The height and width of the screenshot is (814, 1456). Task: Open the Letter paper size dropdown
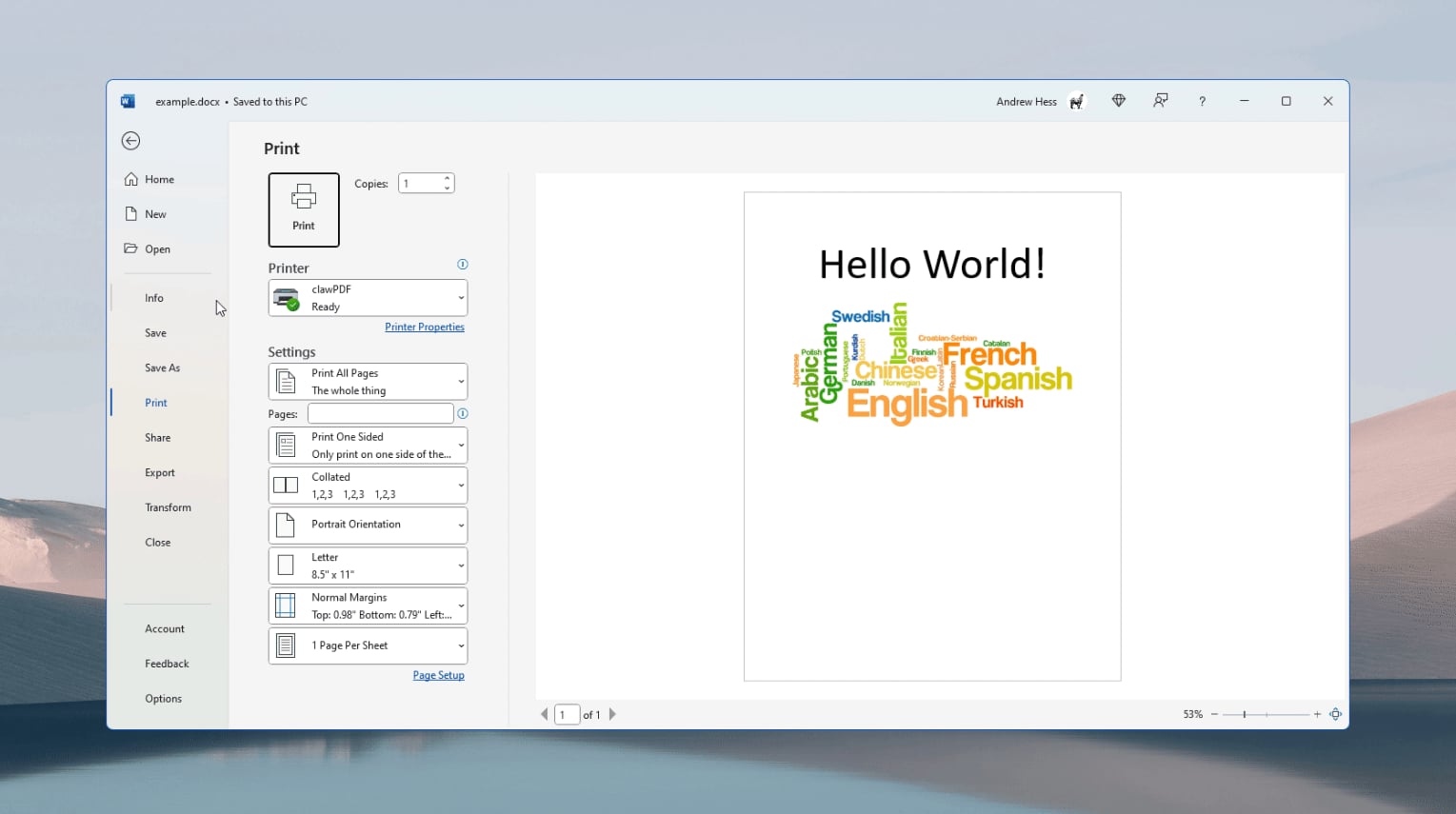368,566
